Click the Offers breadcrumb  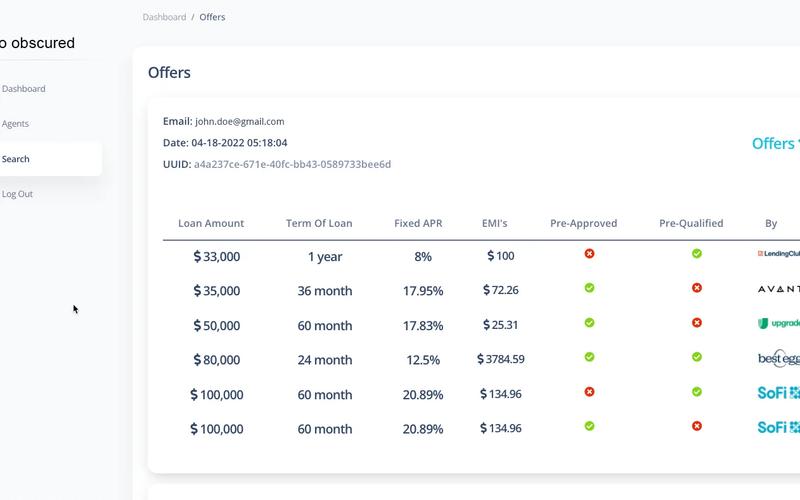[x=212, y=17]
